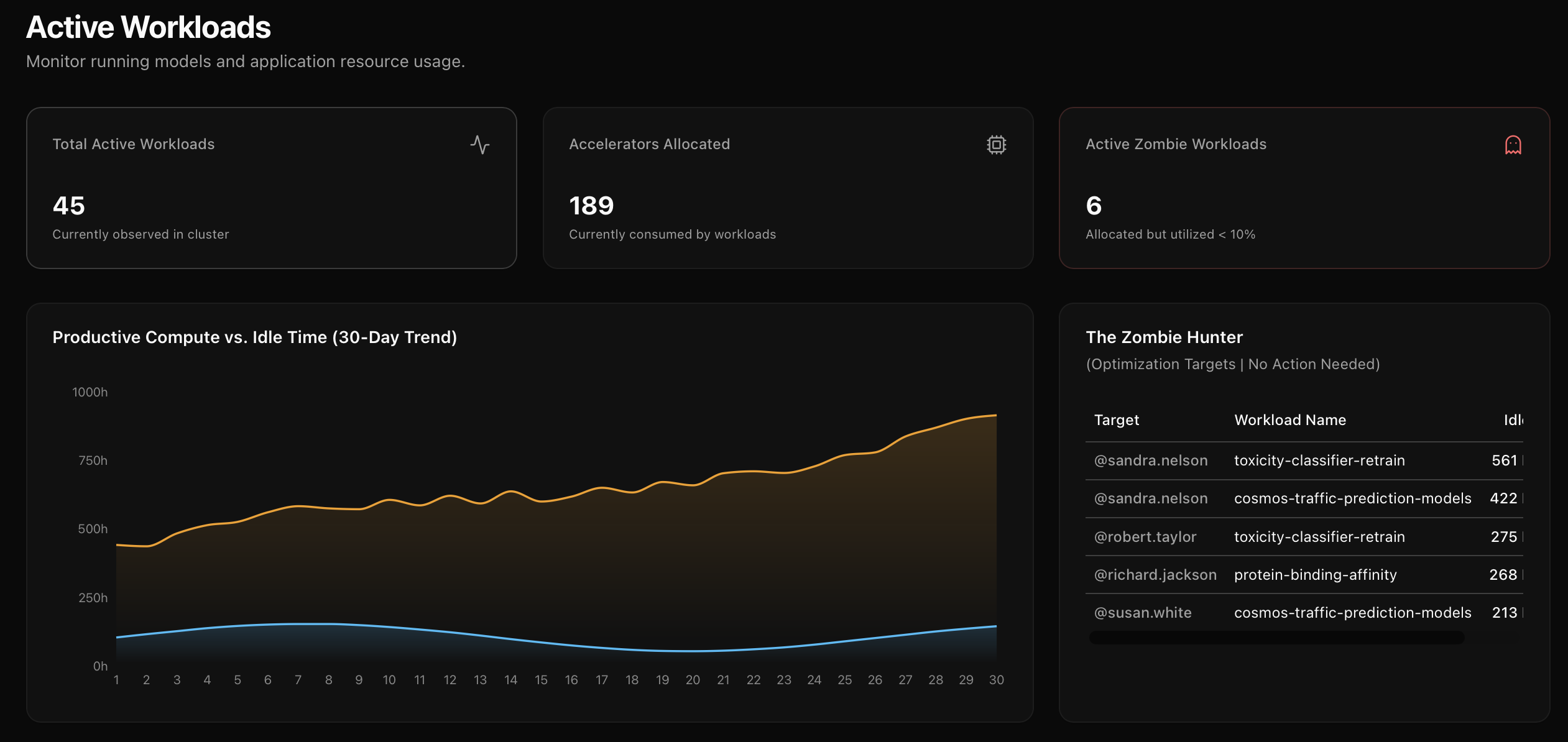Open the Active Zombie Workloads card
Image resolution: width=1568 pixels, height=742 pixels.
1304,188
